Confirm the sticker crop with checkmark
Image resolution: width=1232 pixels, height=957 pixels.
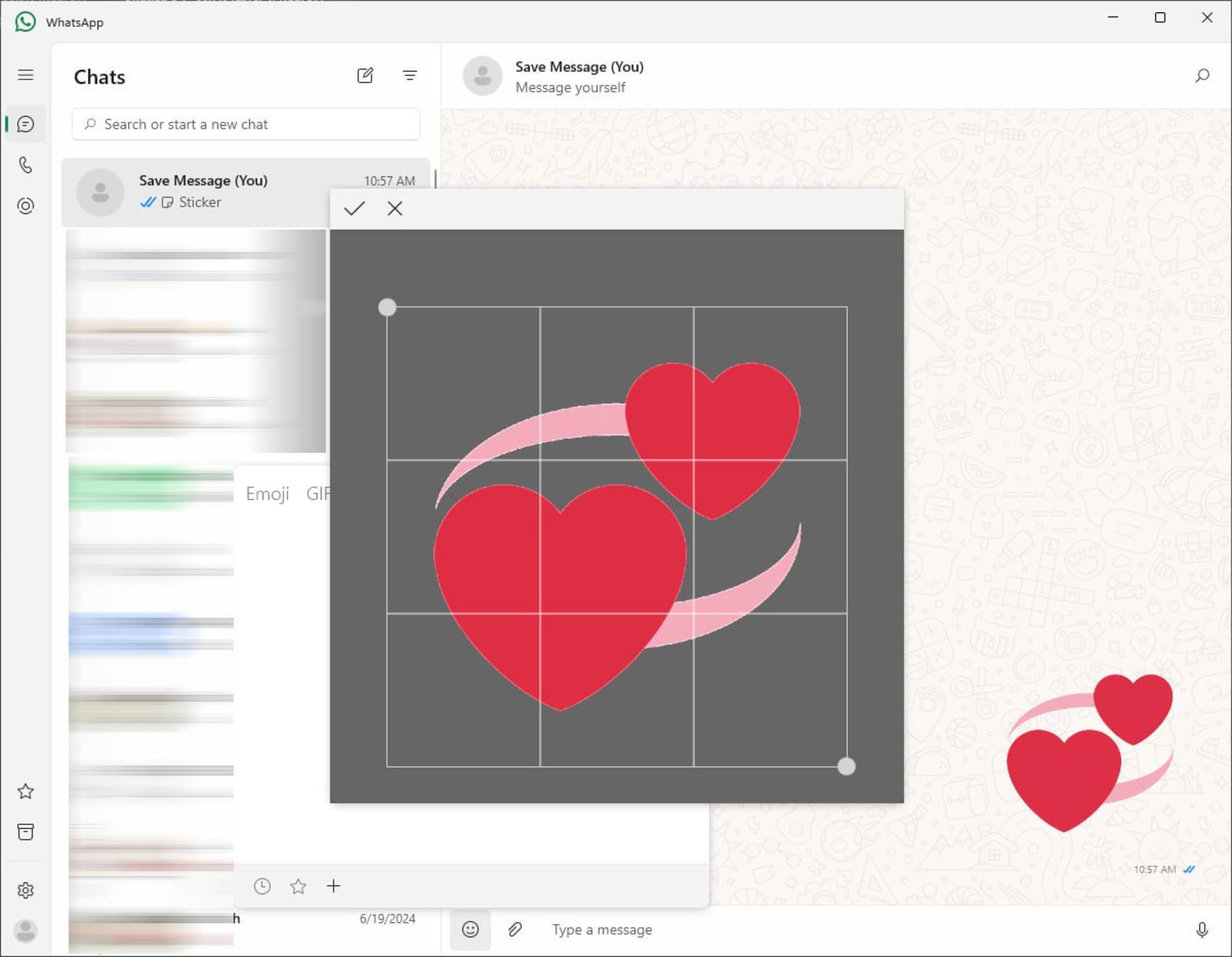click(x=354, y=208)
